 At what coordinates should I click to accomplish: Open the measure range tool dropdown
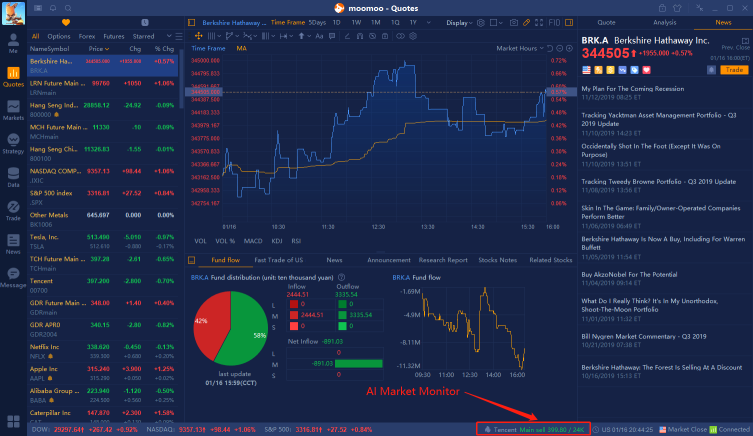click(286, 36)
